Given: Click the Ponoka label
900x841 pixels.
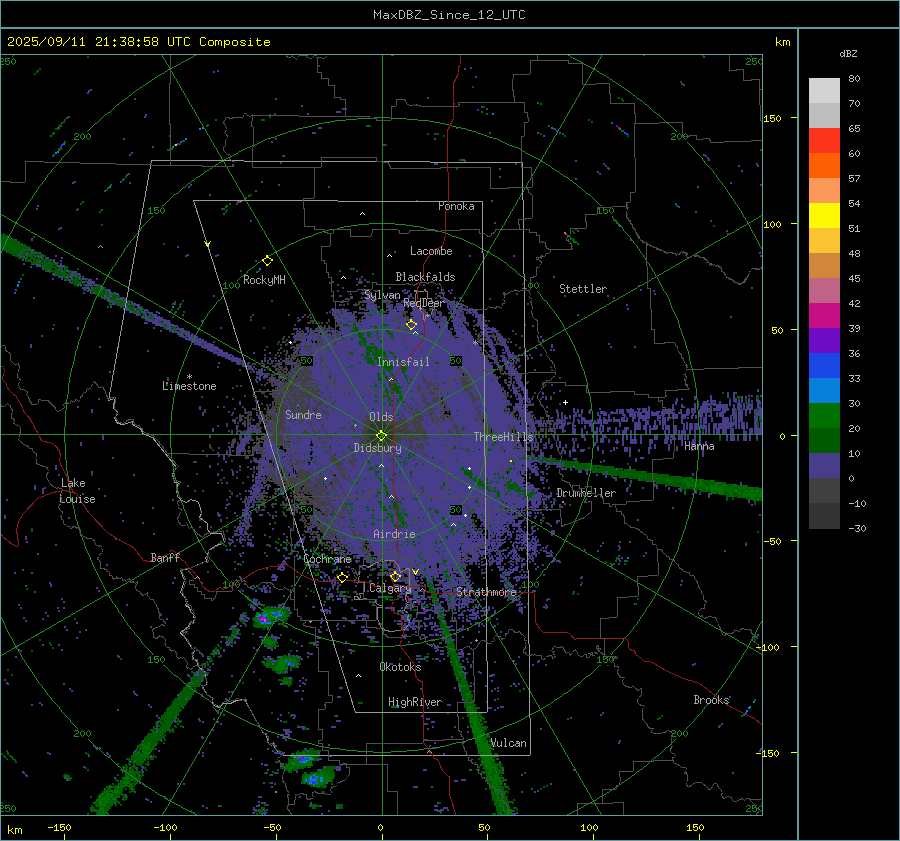Looking at the screenshot, I should (456, 207).
